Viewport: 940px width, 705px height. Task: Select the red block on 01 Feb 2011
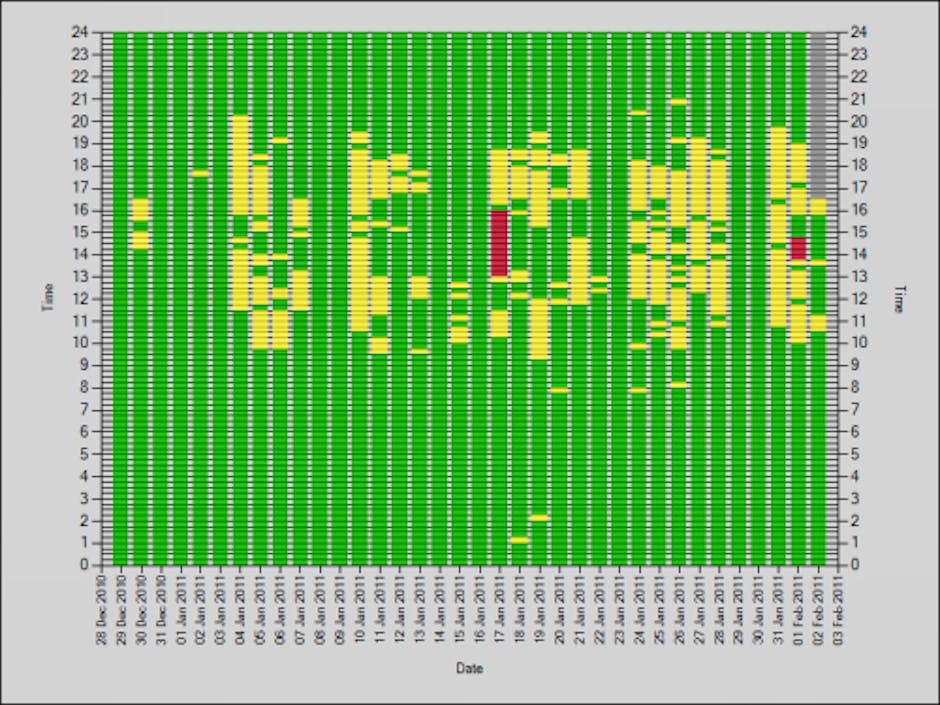pos(798,248)
